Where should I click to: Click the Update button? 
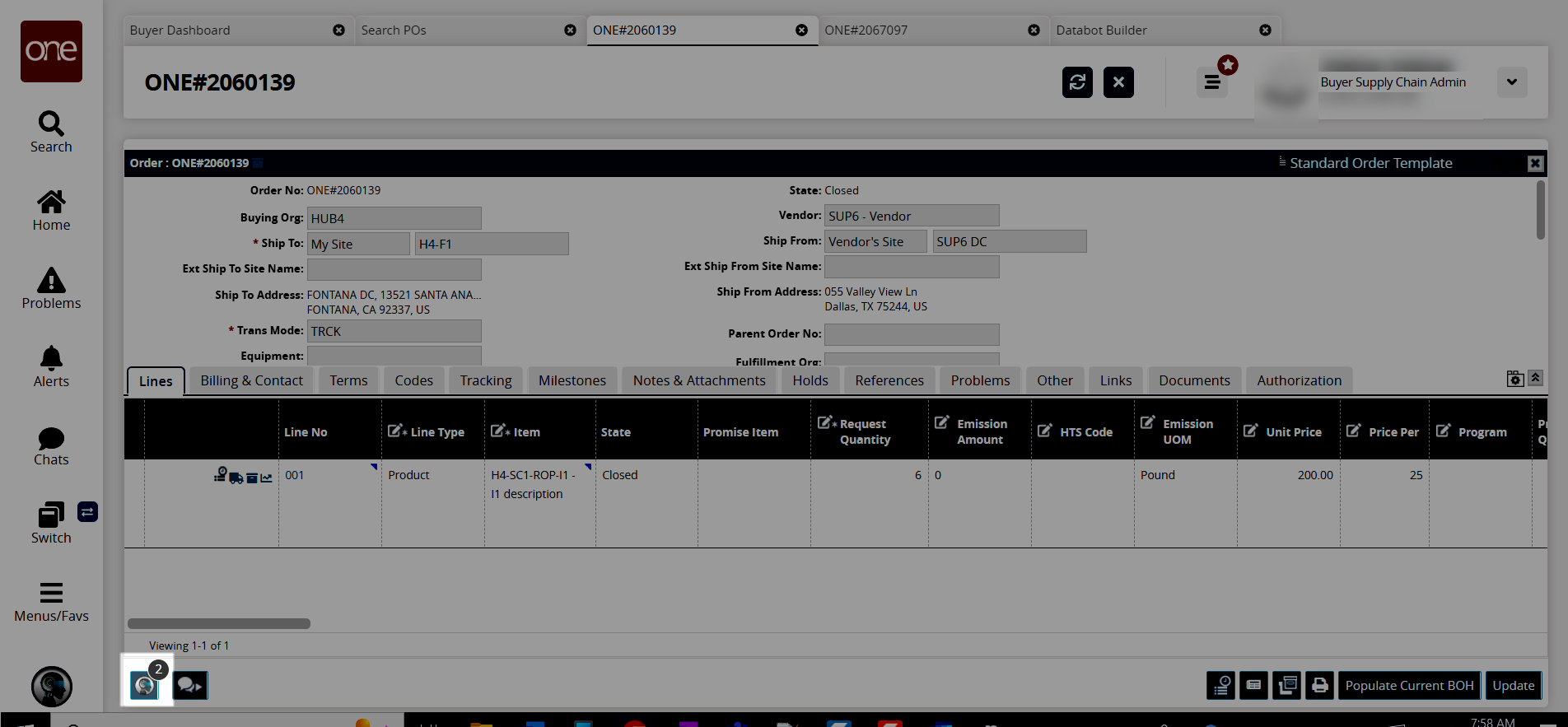tap(1514, 685)
